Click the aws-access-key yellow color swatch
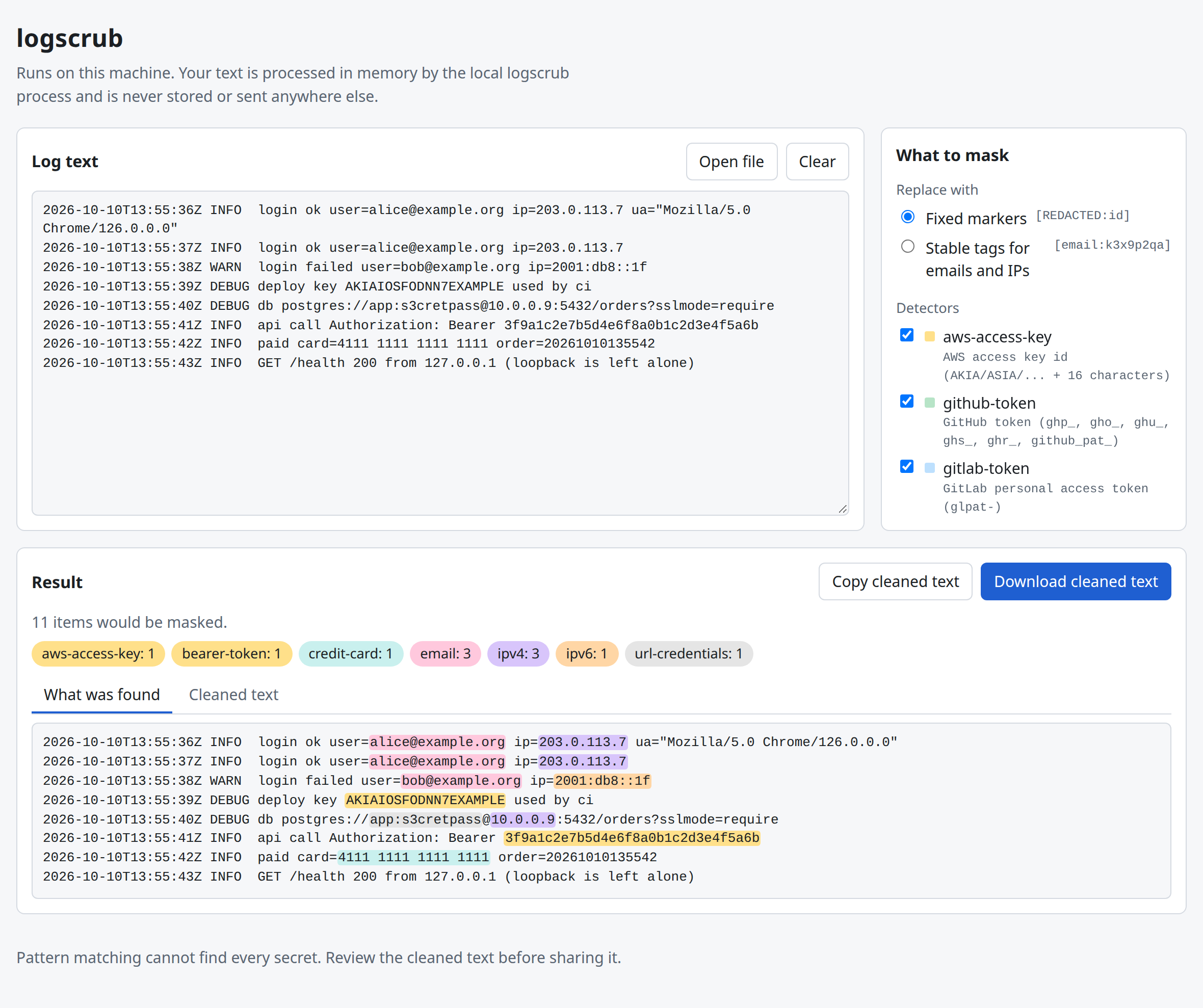 click(929, 337)
